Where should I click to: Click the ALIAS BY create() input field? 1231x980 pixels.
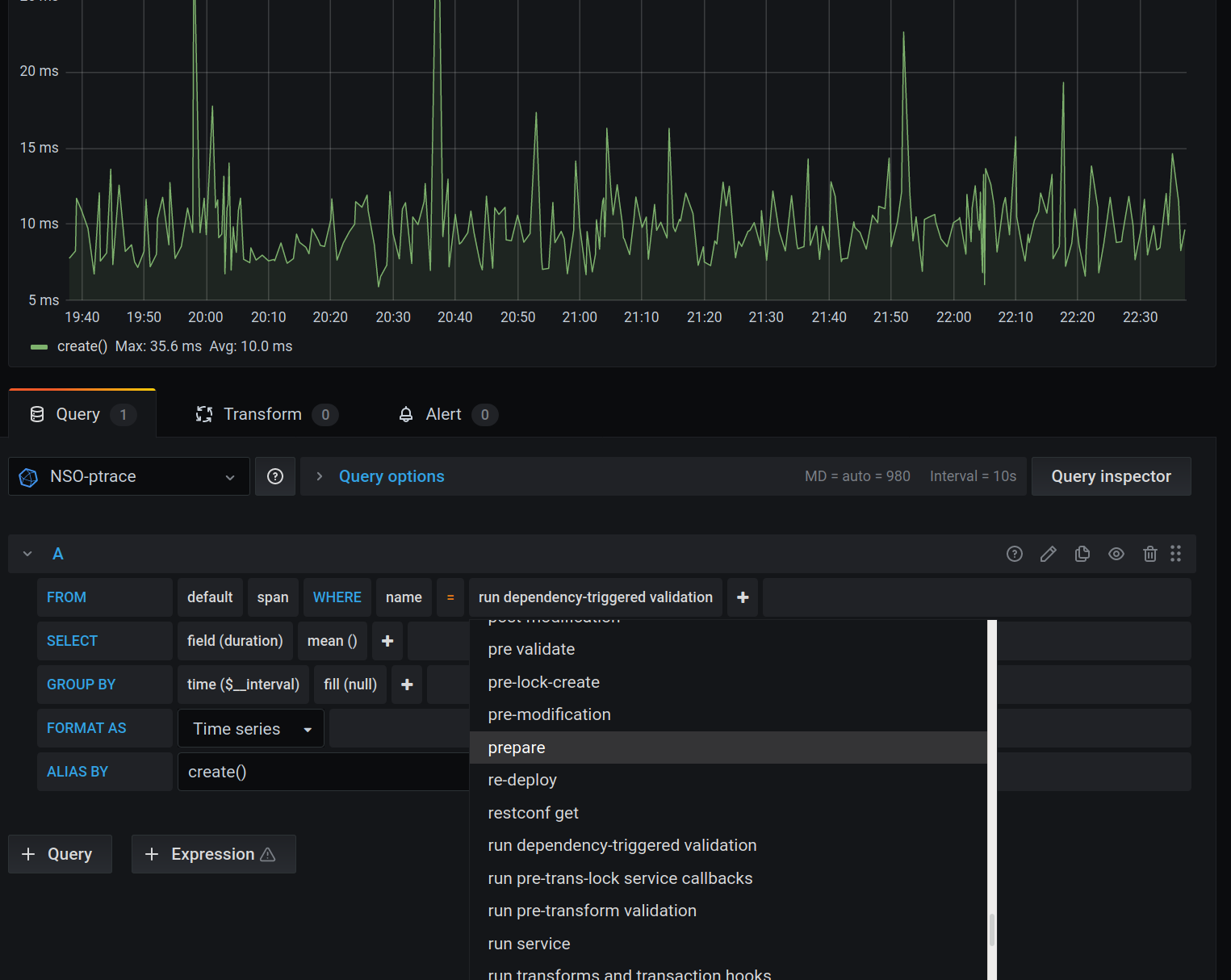(323, 772)
